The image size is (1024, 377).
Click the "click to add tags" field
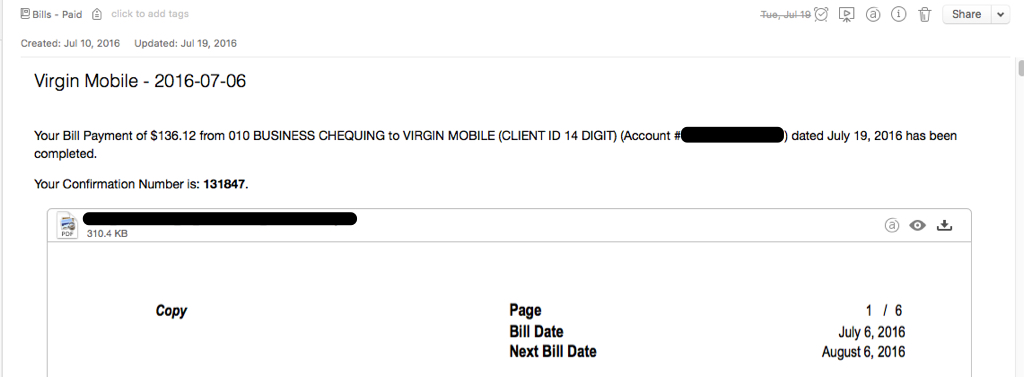click(150, 14)
